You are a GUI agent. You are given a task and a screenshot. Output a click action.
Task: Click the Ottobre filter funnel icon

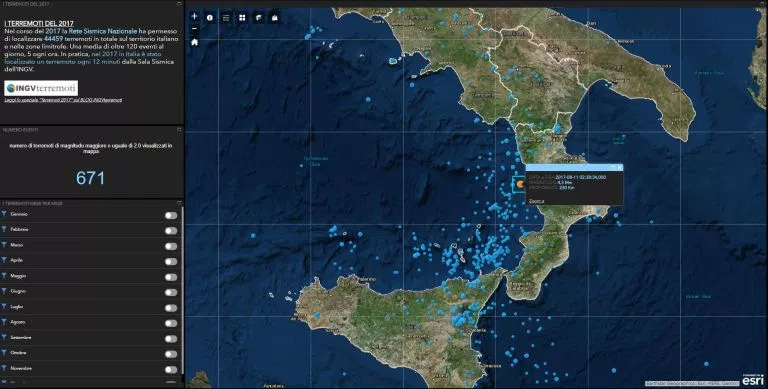pos(4,353)
